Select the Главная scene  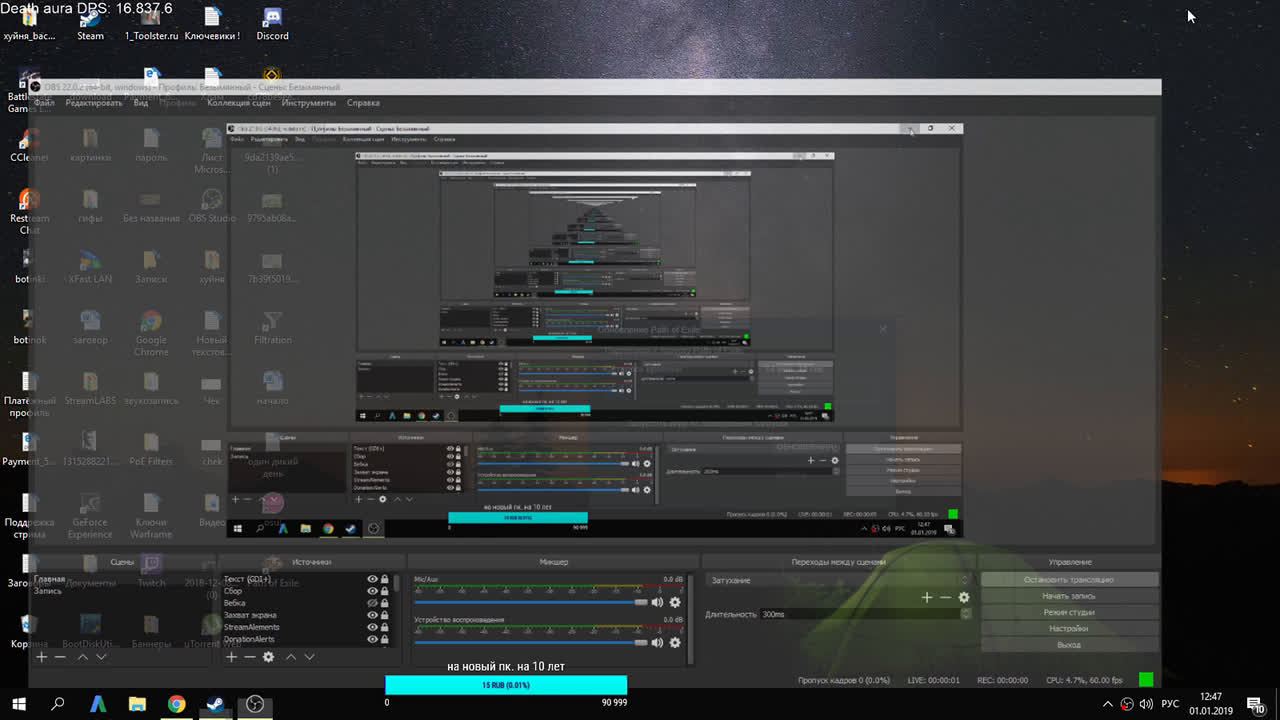(x=50, y=579)
